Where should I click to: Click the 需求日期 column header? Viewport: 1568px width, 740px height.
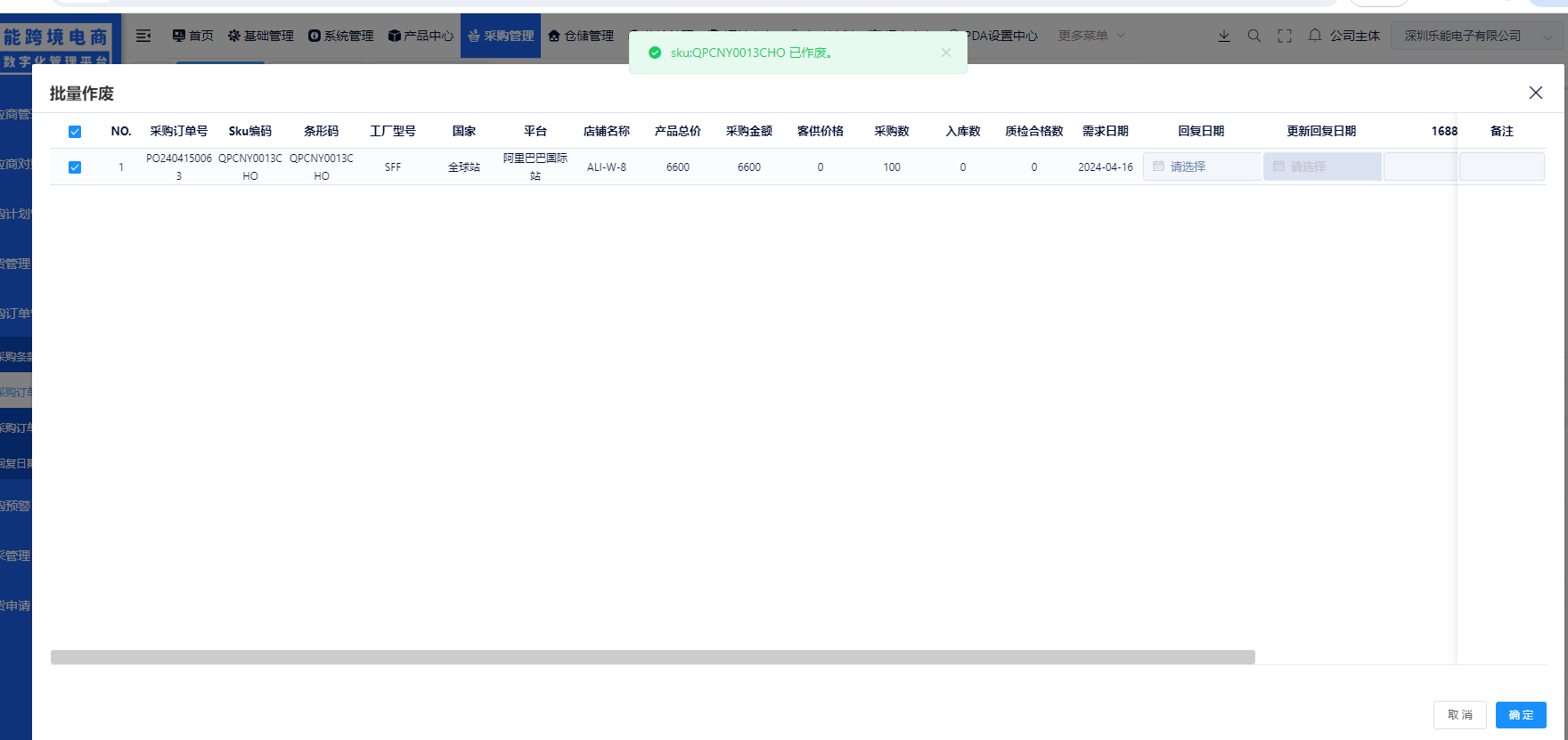(1106, 131)
